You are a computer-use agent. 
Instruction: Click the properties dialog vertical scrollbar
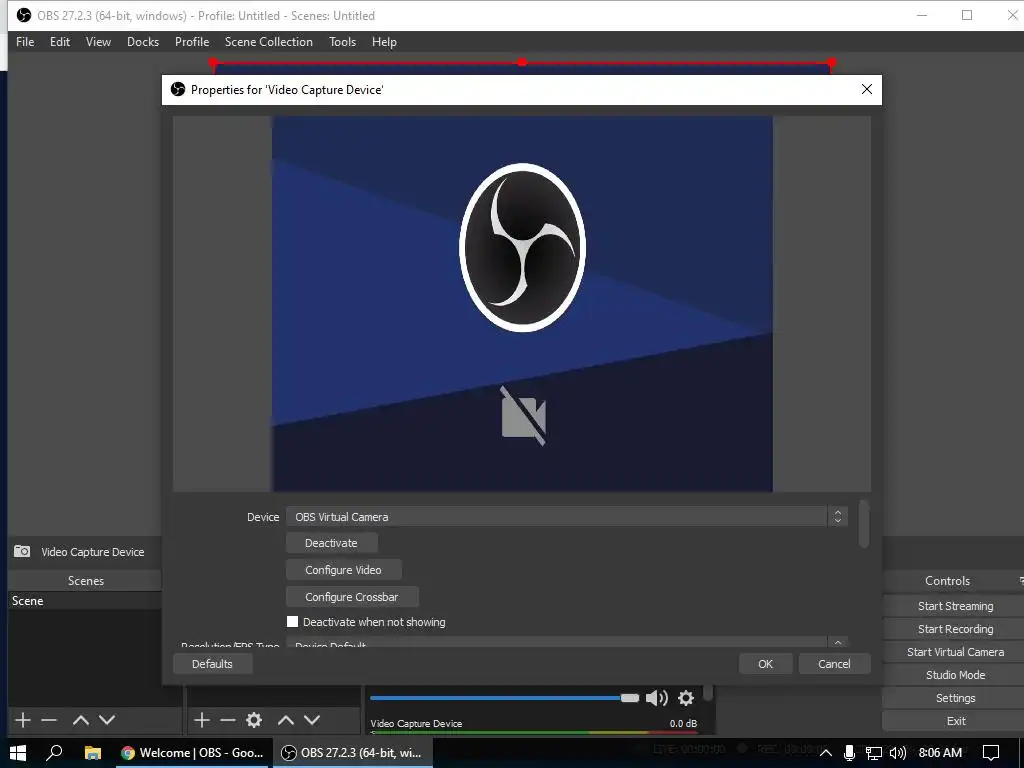[864, 524]
